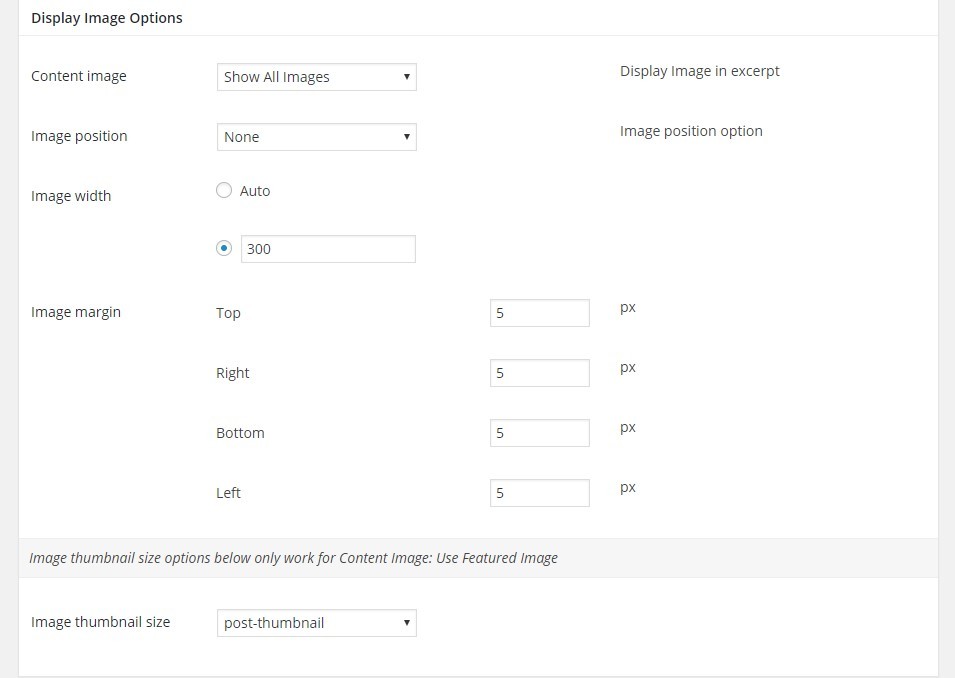Click the image width field containing 300
The width and height of the screenshot is (955, 678).
pos(328,249)
